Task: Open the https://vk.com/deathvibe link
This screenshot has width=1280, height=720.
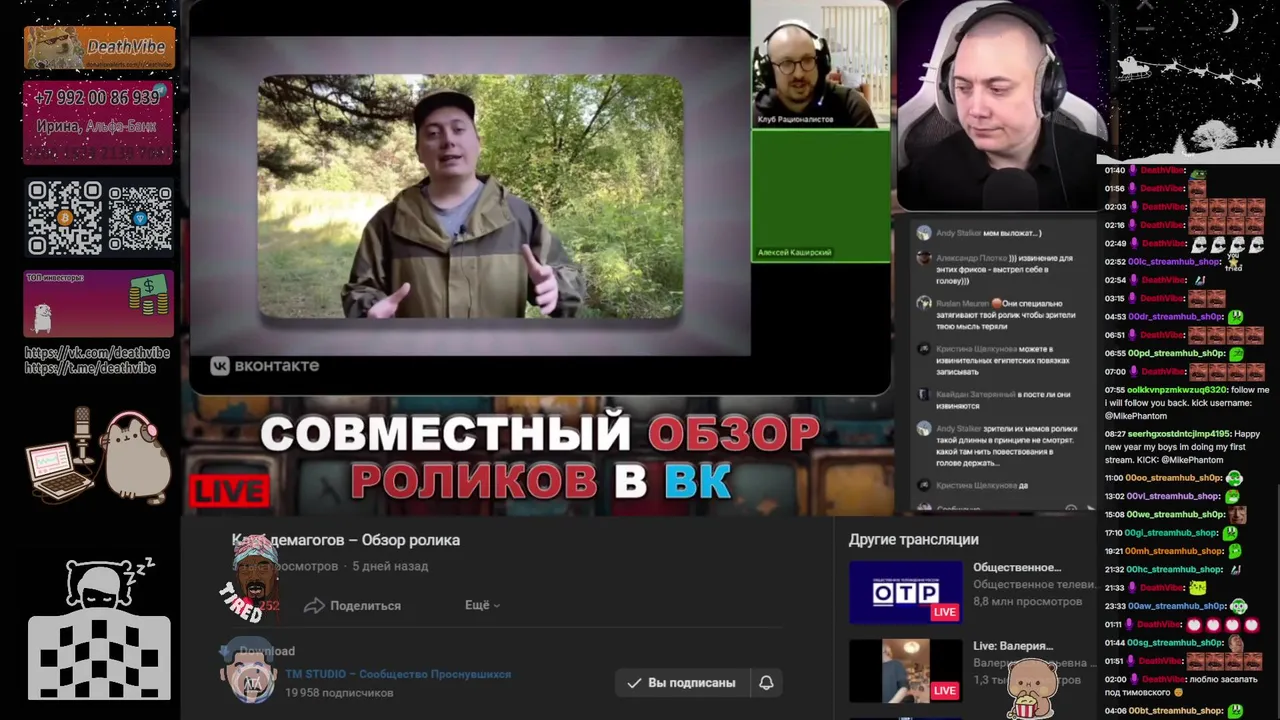Action: tap(97, 353)
